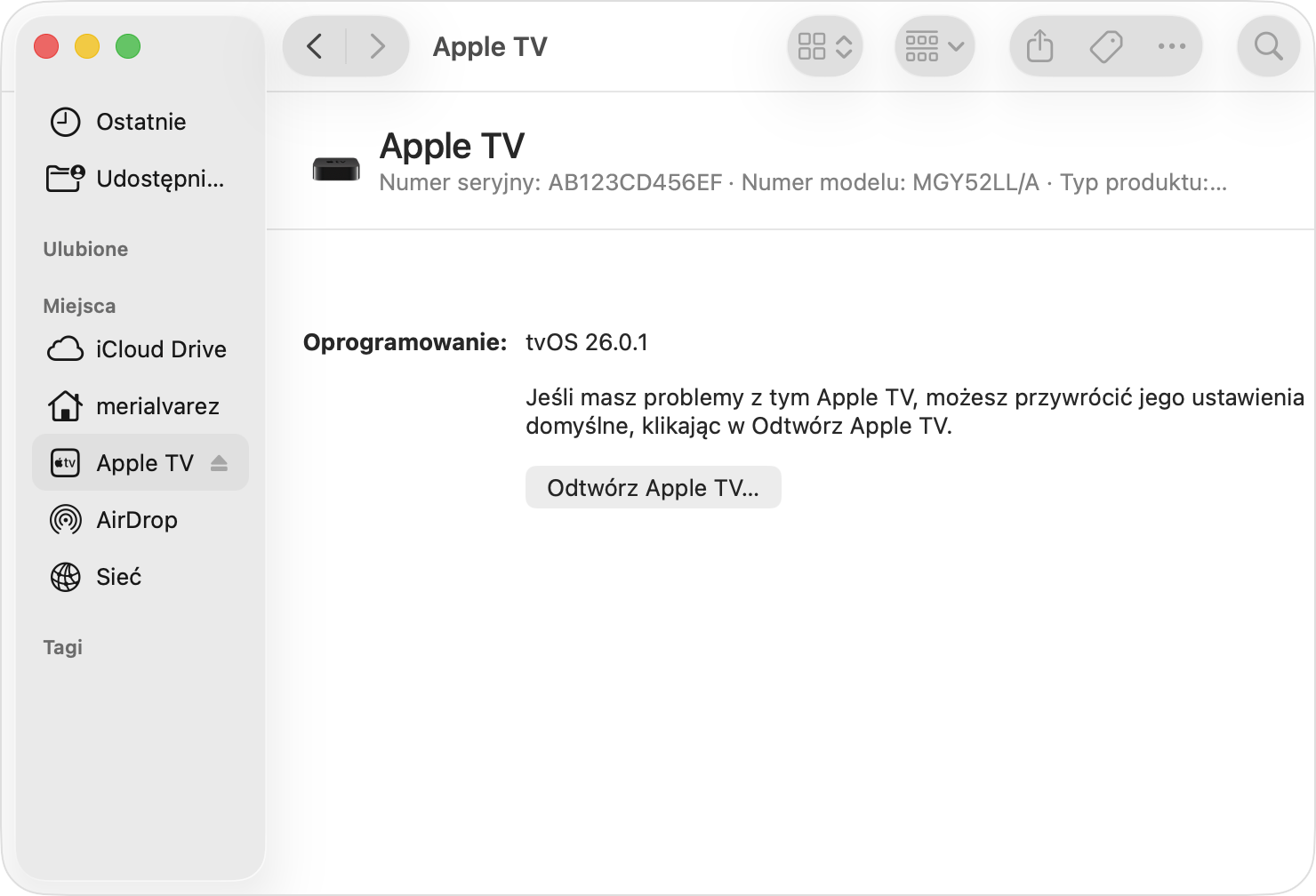Screen dimensions: 1316x896
Task: Click the Apple TV sidebar tv icon
Action: 65,463
